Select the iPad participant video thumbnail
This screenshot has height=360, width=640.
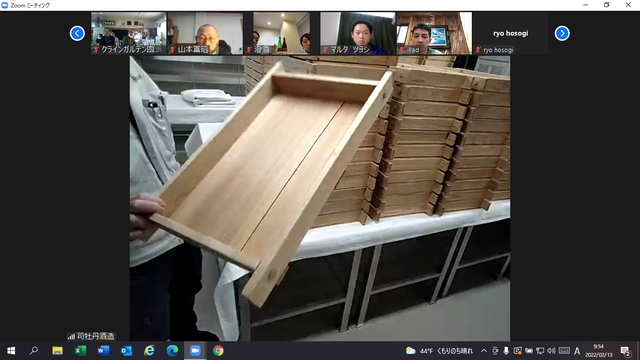coord(434,33)
